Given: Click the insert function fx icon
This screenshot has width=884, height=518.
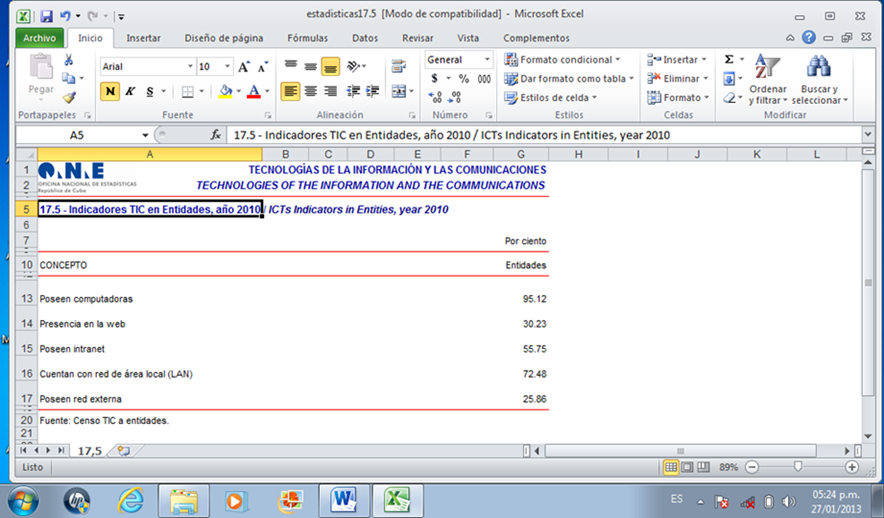Looking at the screenshot, I should 215,135.
